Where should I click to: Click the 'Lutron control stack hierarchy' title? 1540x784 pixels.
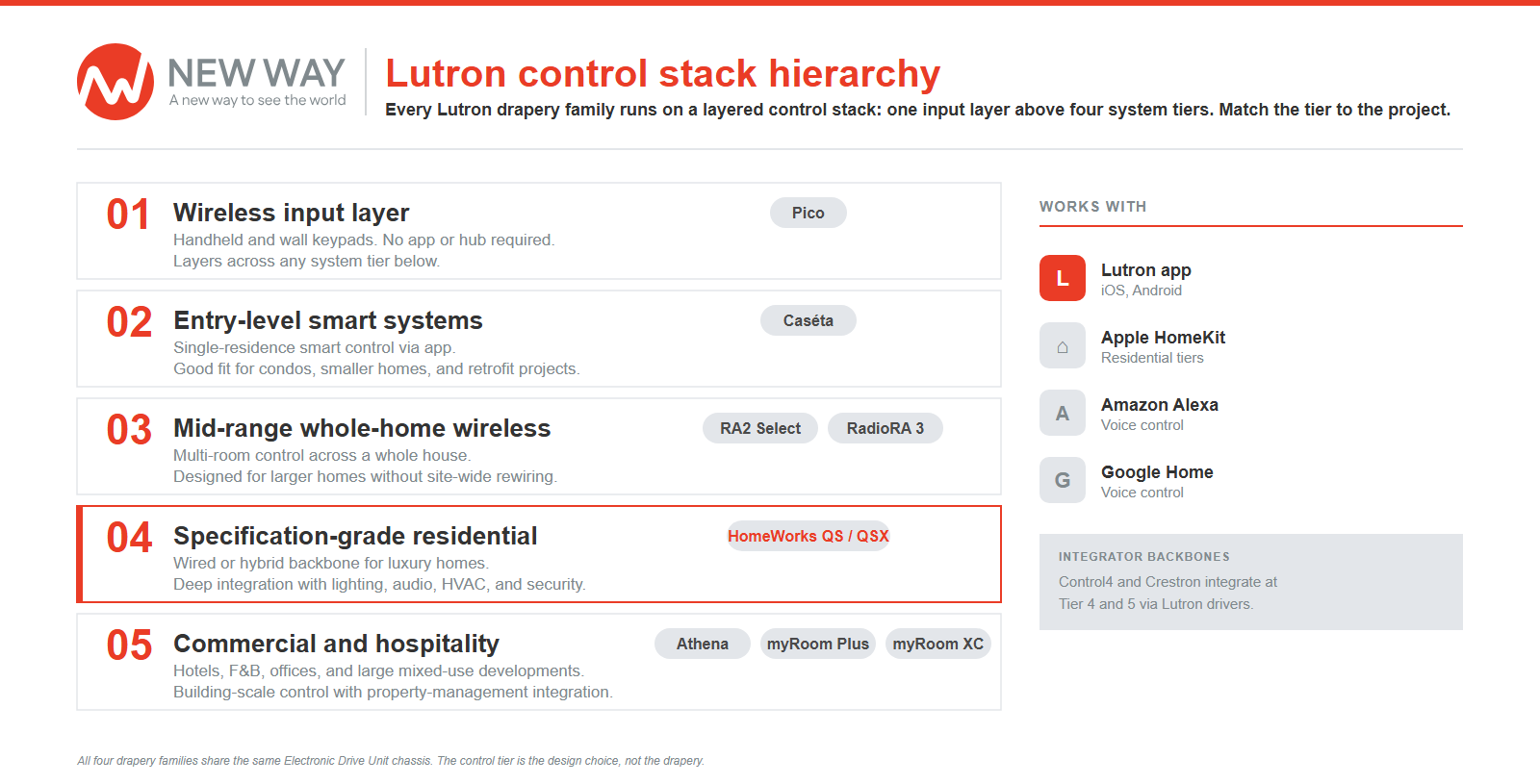point(662,73)
